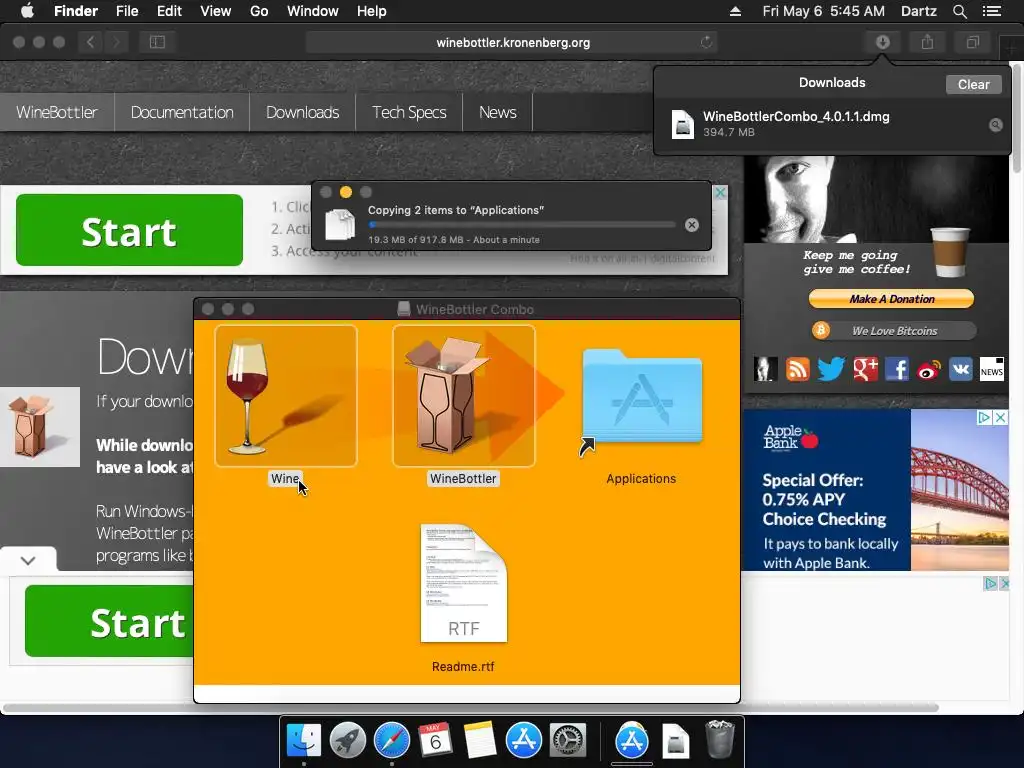The width and height of the screenshot is (1024, 768).
Task: Close the Apple Bank ad
Action: pos(1000,417)
